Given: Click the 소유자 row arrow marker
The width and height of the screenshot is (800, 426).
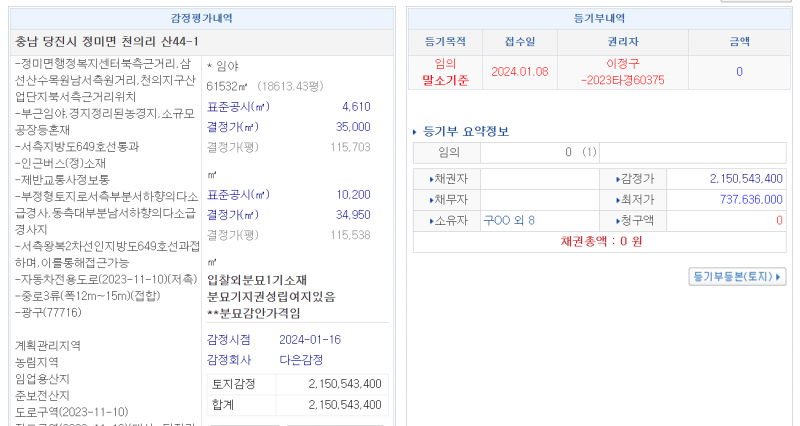Looking at the screenshot, I should pyautogui.click(x=431, y=221).
